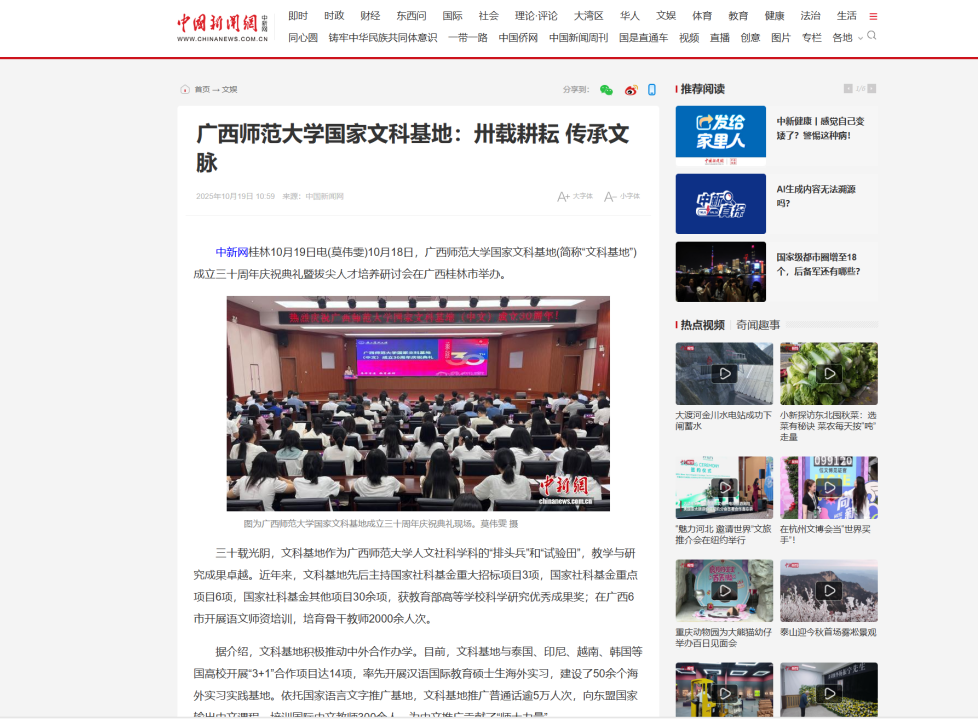Open the AI生成内容无法溯源吗 article link
This screenshot has height=719, width=978.
click(816, 196)
